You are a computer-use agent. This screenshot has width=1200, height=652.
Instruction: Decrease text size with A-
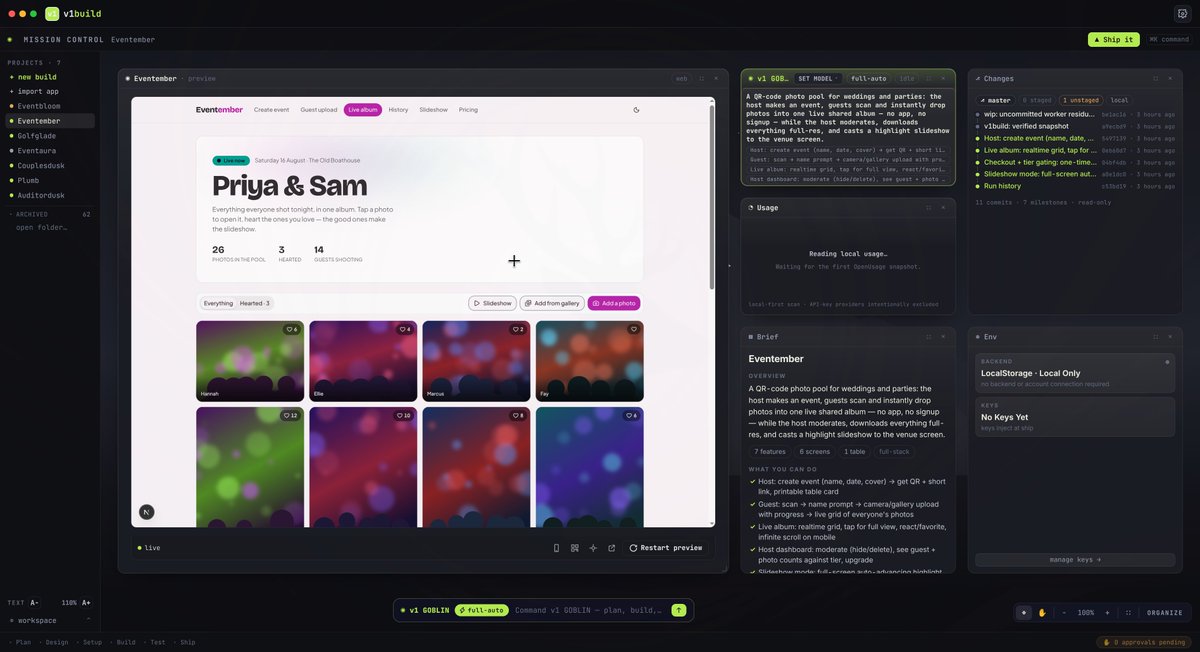click(x=35, y=603)
